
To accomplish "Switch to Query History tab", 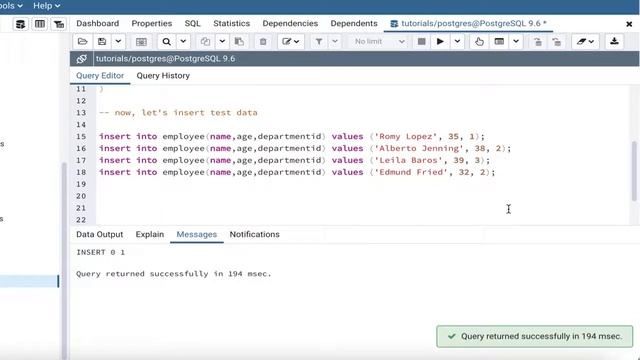I will [163, 76].
